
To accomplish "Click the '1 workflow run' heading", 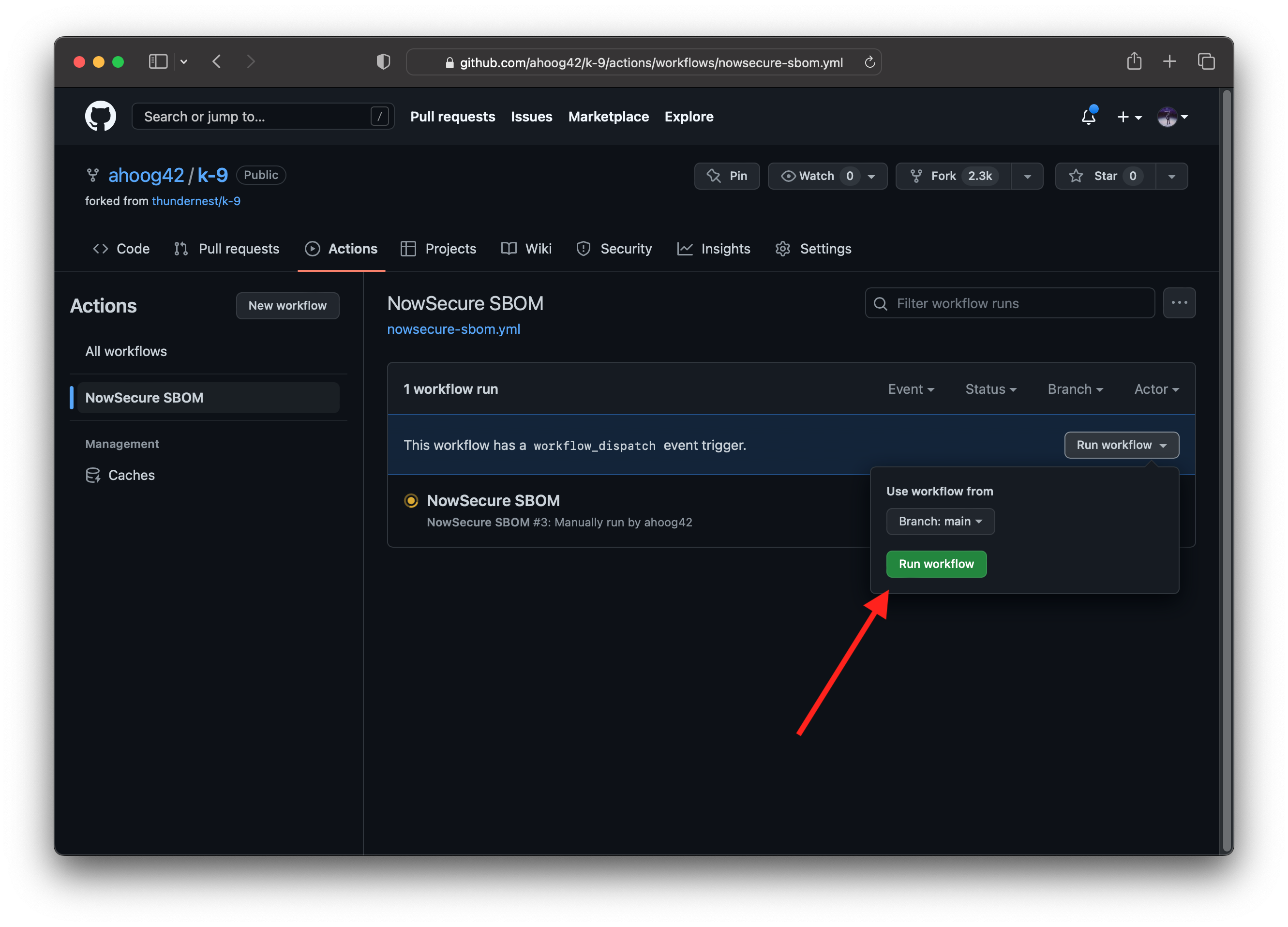I will tap(450, 389).
